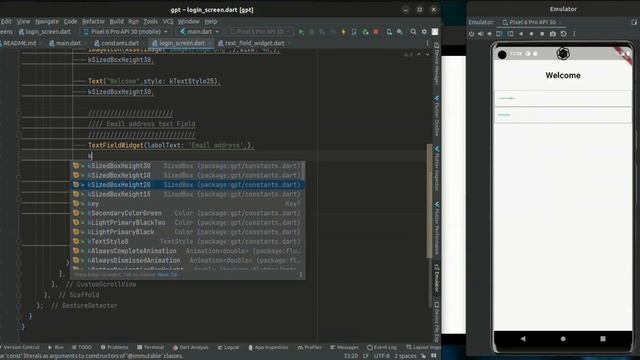
Task: Click login_screen.dart breadcrumb in navigation bar
Action: point(44,31)
